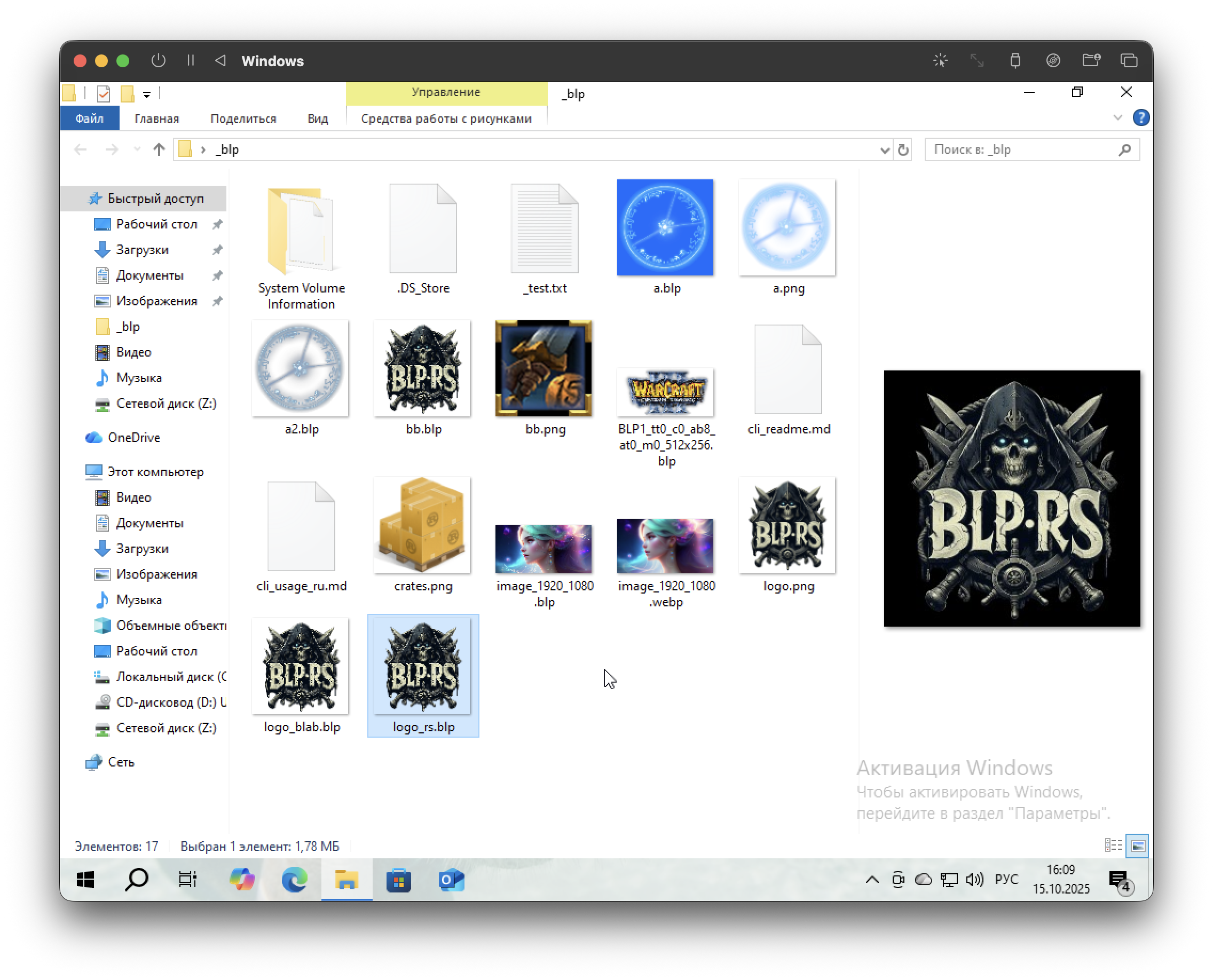
Task: Pause the Windows virtual machine
Action: (190, 60)
